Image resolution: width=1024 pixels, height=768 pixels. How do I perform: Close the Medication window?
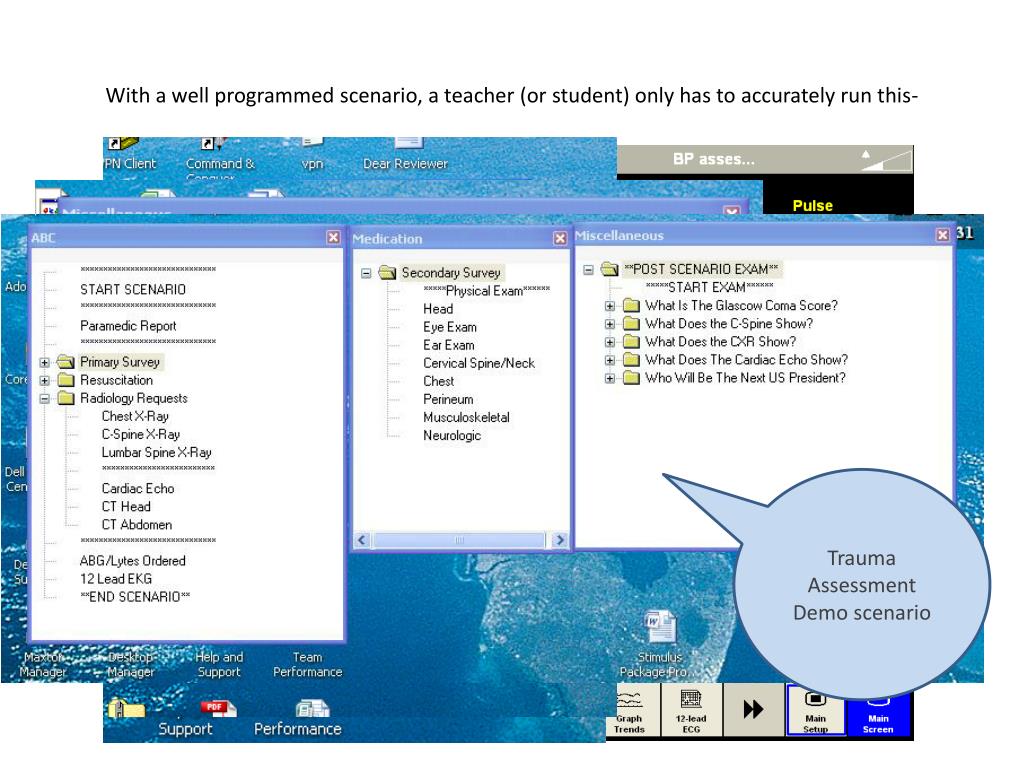tap(560, 238)
